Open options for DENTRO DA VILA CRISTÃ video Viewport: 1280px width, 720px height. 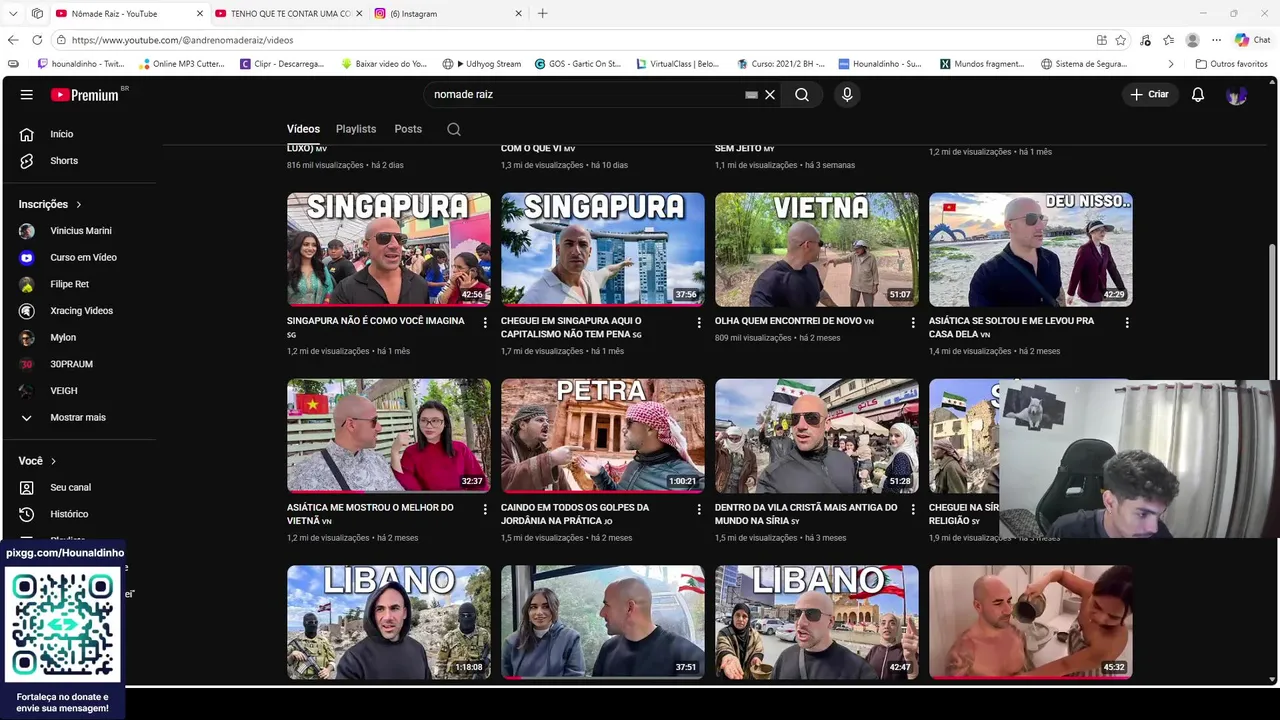point(913,509)
